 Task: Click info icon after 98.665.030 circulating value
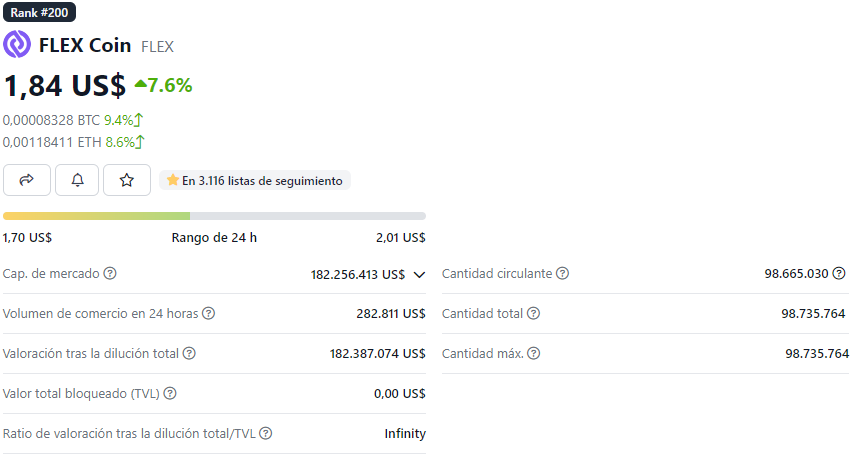[x=839, y=273]
